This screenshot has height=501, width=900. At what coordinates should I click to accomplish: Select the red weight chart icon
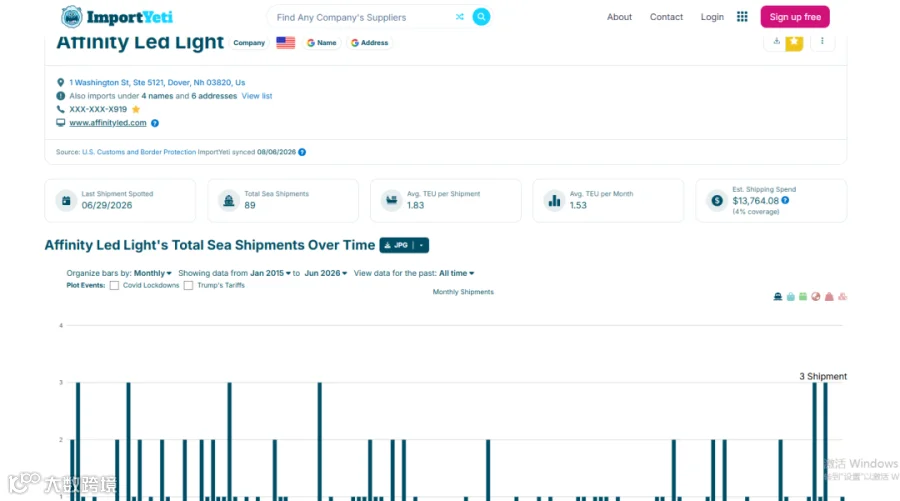click(x=829, y=297)
